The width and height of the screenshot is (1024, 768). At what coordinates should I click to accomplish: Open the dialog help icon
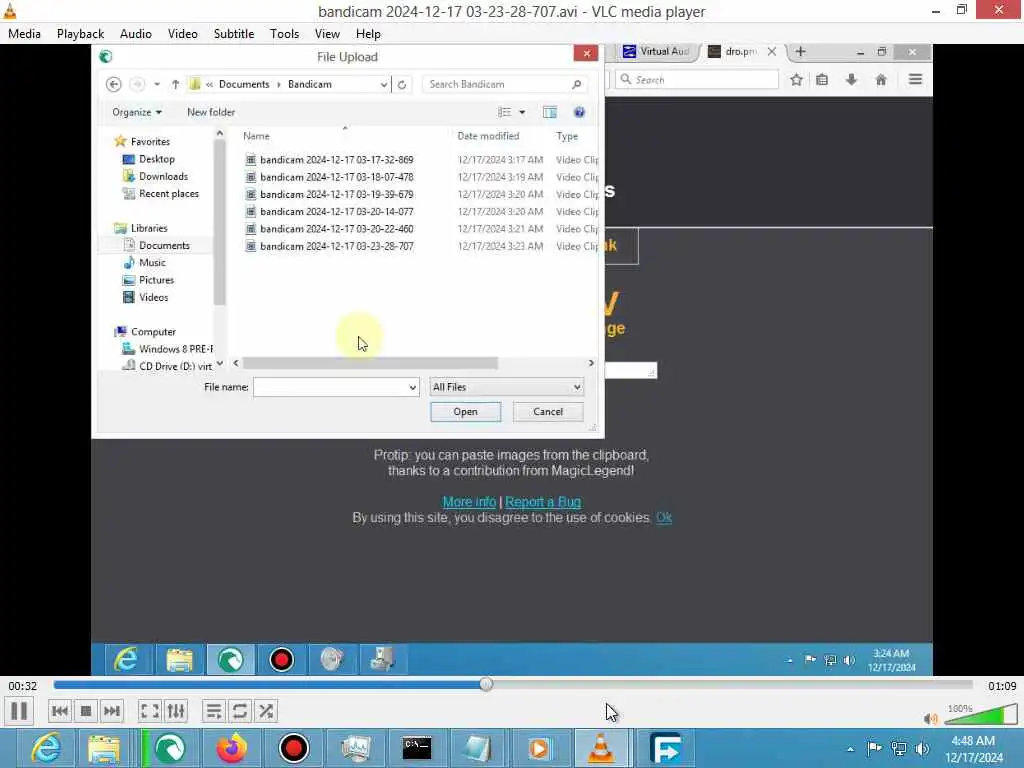coord(579,112)
